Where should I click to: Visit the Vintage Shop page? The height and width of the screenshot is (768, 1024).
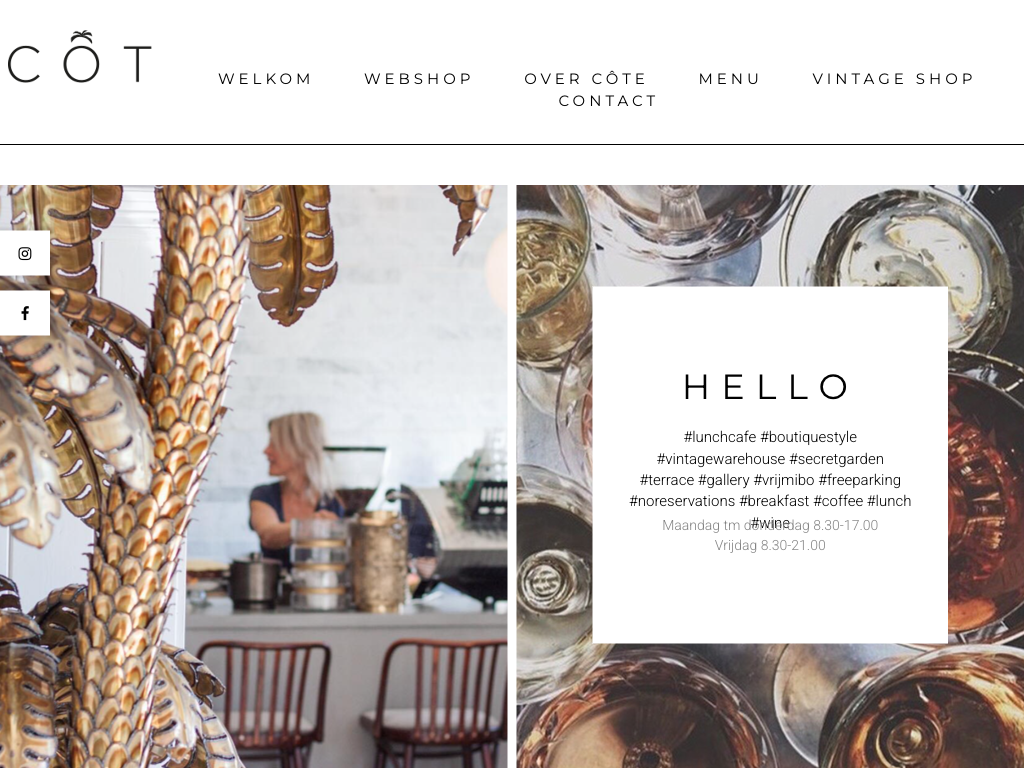[893, 78]
